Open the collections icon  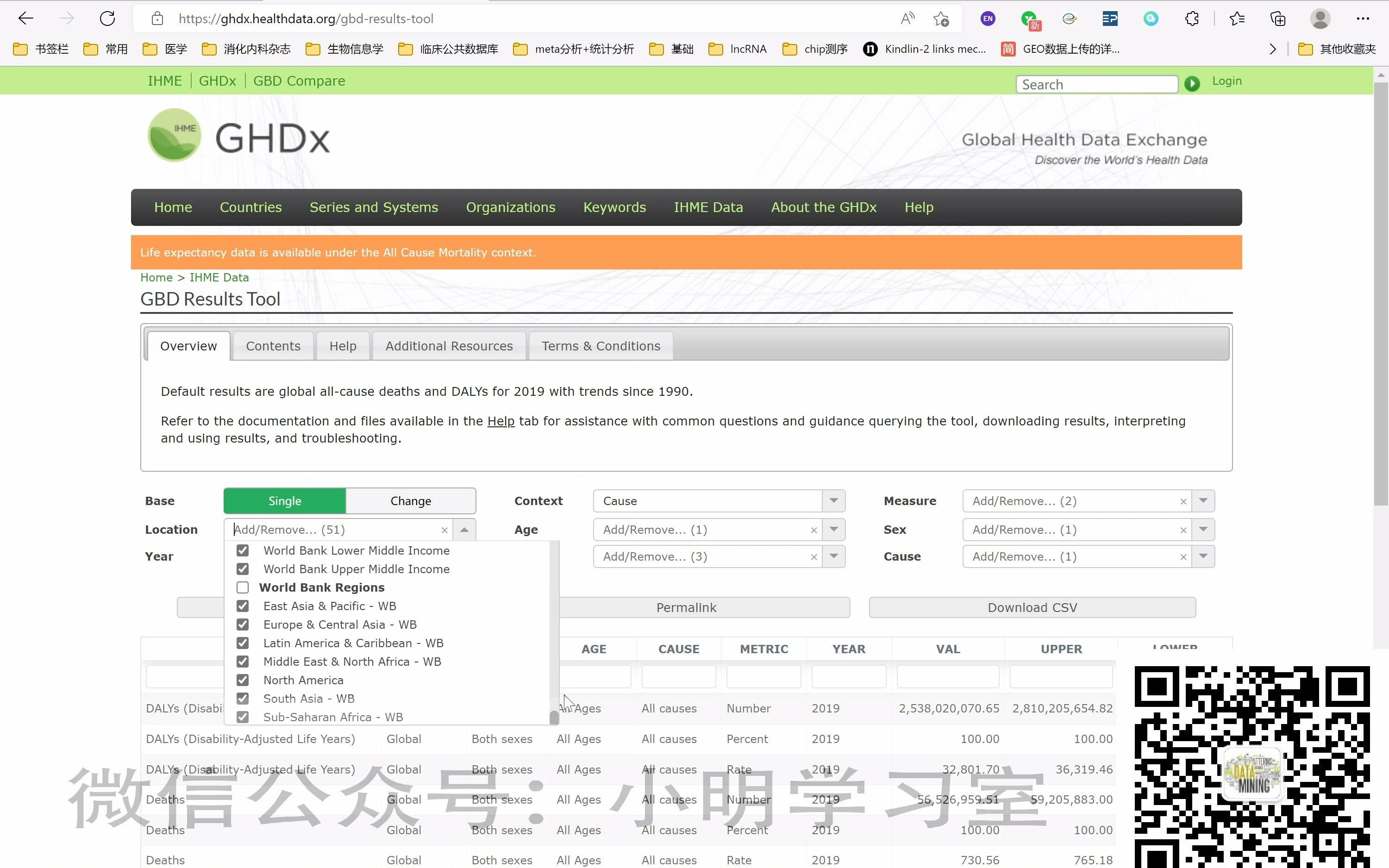pos(1278,19)
